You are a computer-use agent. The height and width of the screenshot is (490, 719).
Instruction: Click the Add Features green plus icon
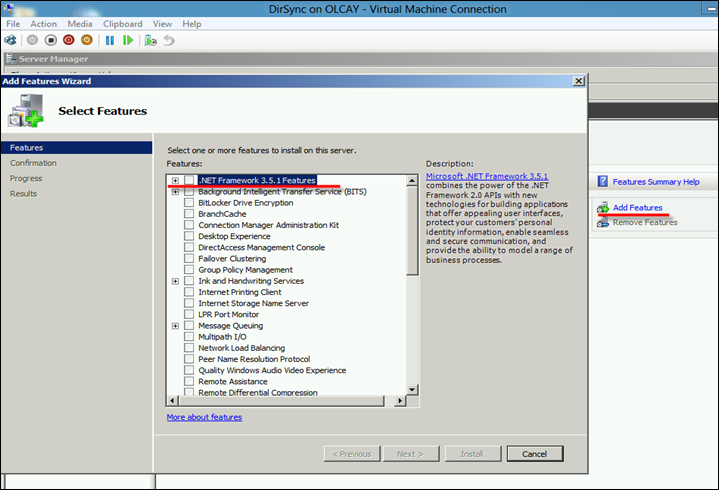click(603, 208)
